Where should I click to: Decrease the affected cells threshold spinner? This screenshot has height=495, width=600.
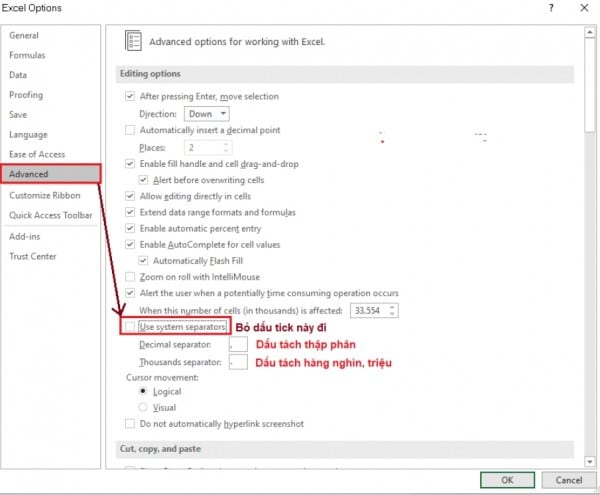pyautogui.click(x=392, y=314)
